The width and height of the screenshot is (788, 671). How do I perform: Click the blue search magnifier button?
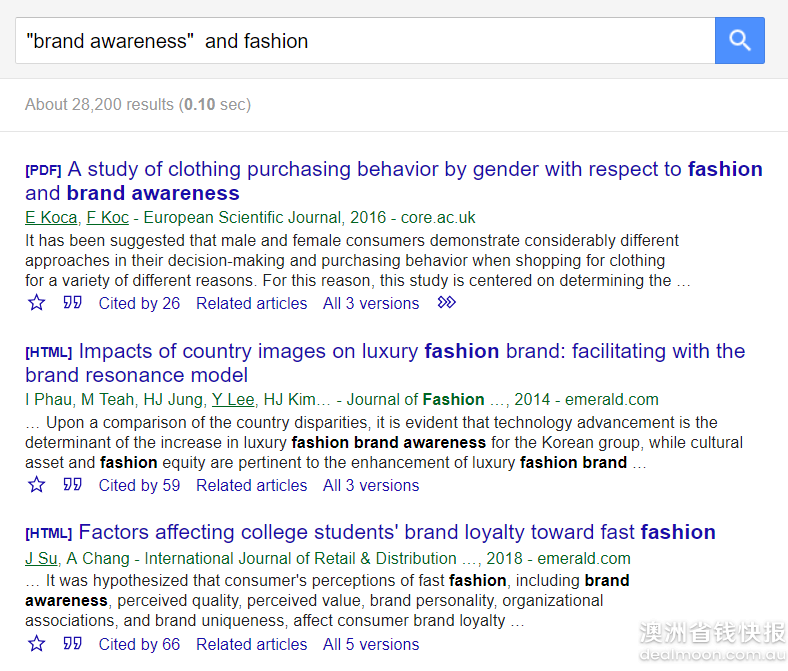740,41
